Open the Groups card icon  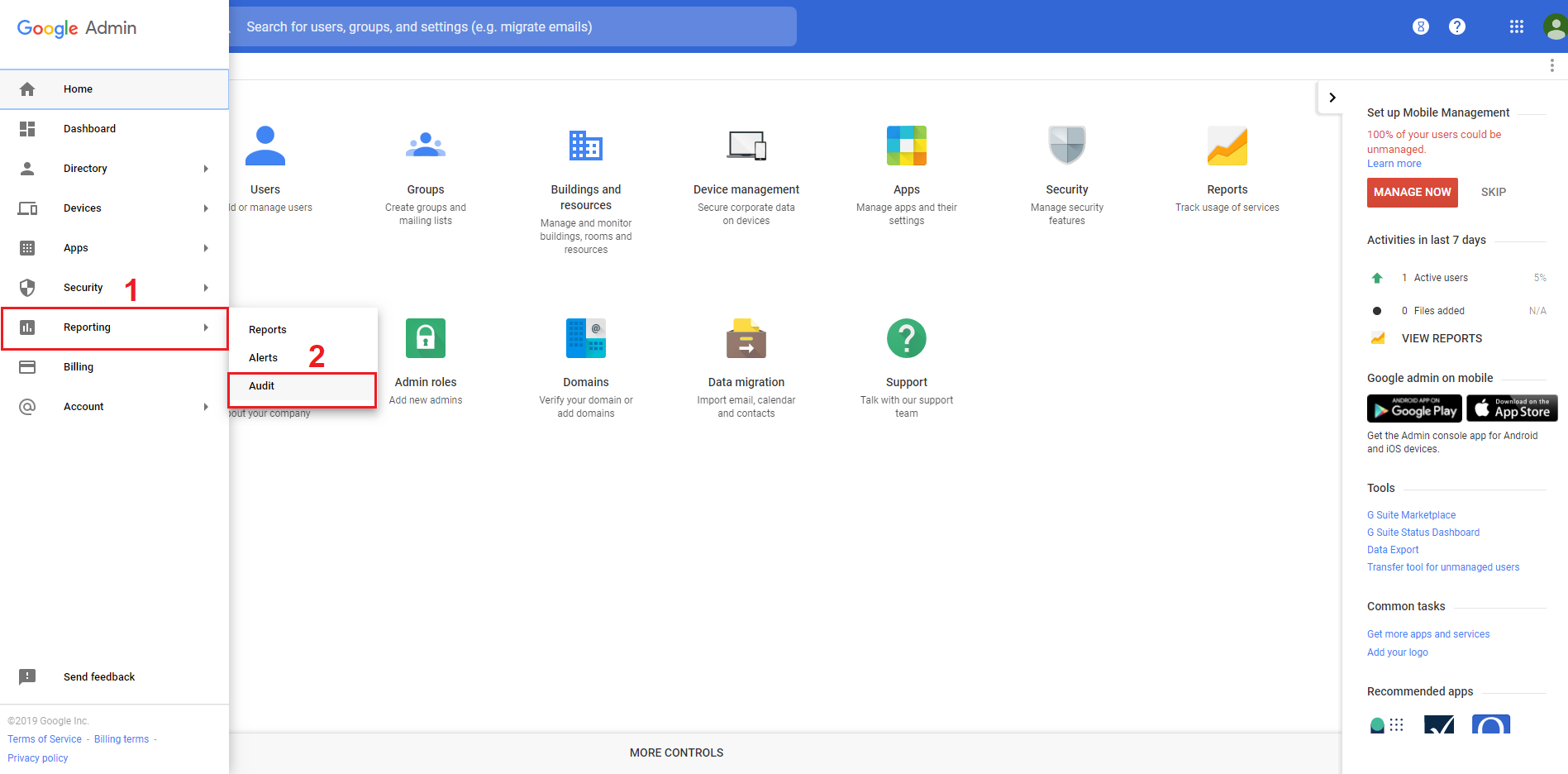[x=426, y=146]
